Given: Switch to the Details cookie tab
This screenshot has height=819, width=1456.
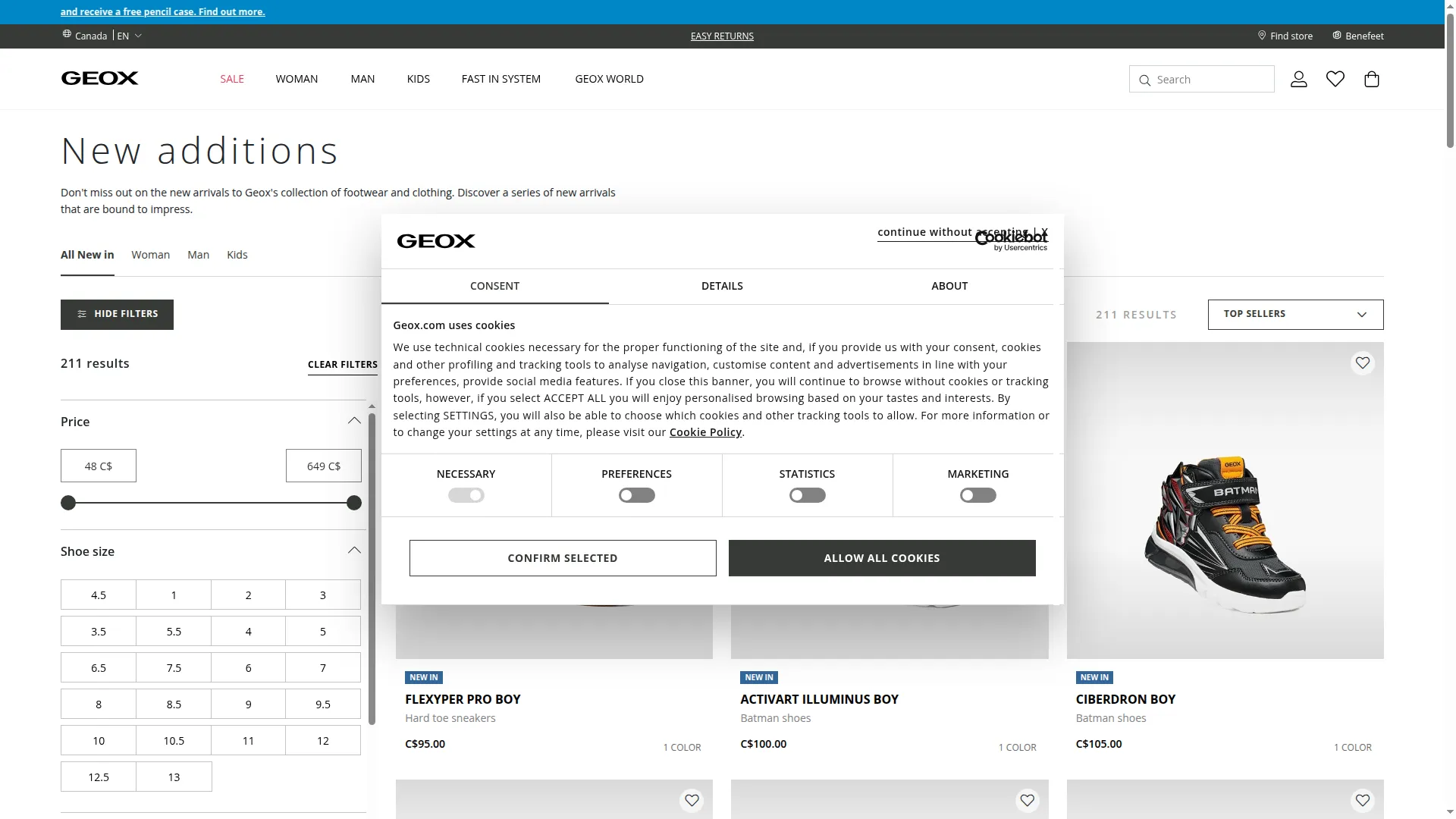Looking at the screenshot, I should [722, 286].
